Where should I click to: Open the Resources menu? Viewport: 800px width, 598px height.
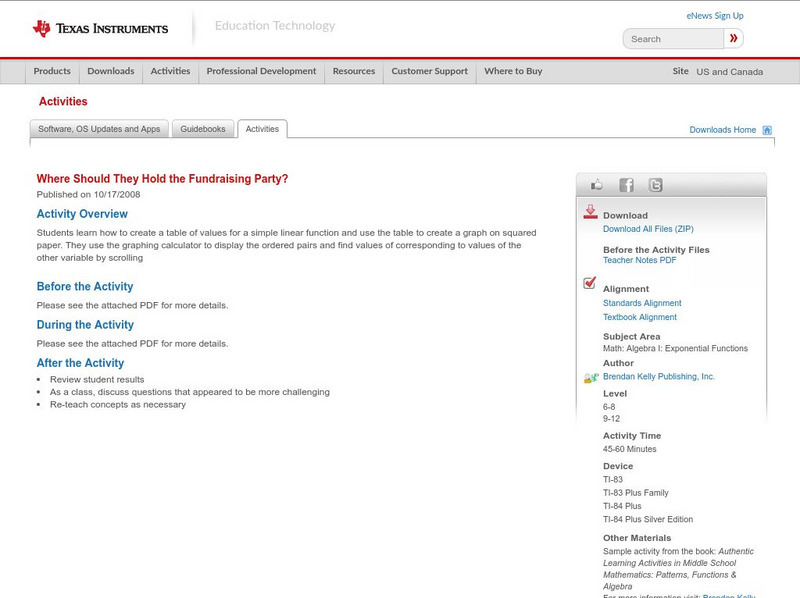[354, 71]
